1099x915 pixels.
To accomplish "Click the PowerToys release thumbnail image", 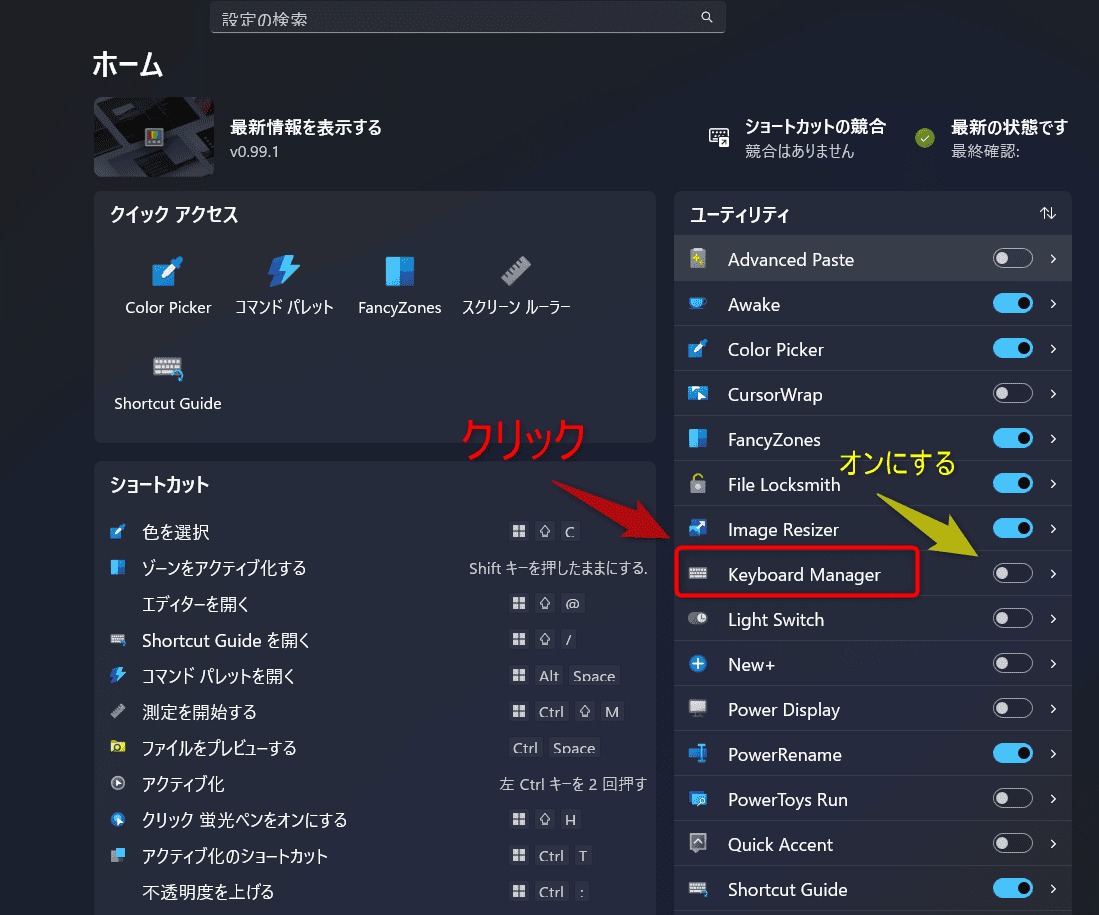I will [x=153, y=136].
